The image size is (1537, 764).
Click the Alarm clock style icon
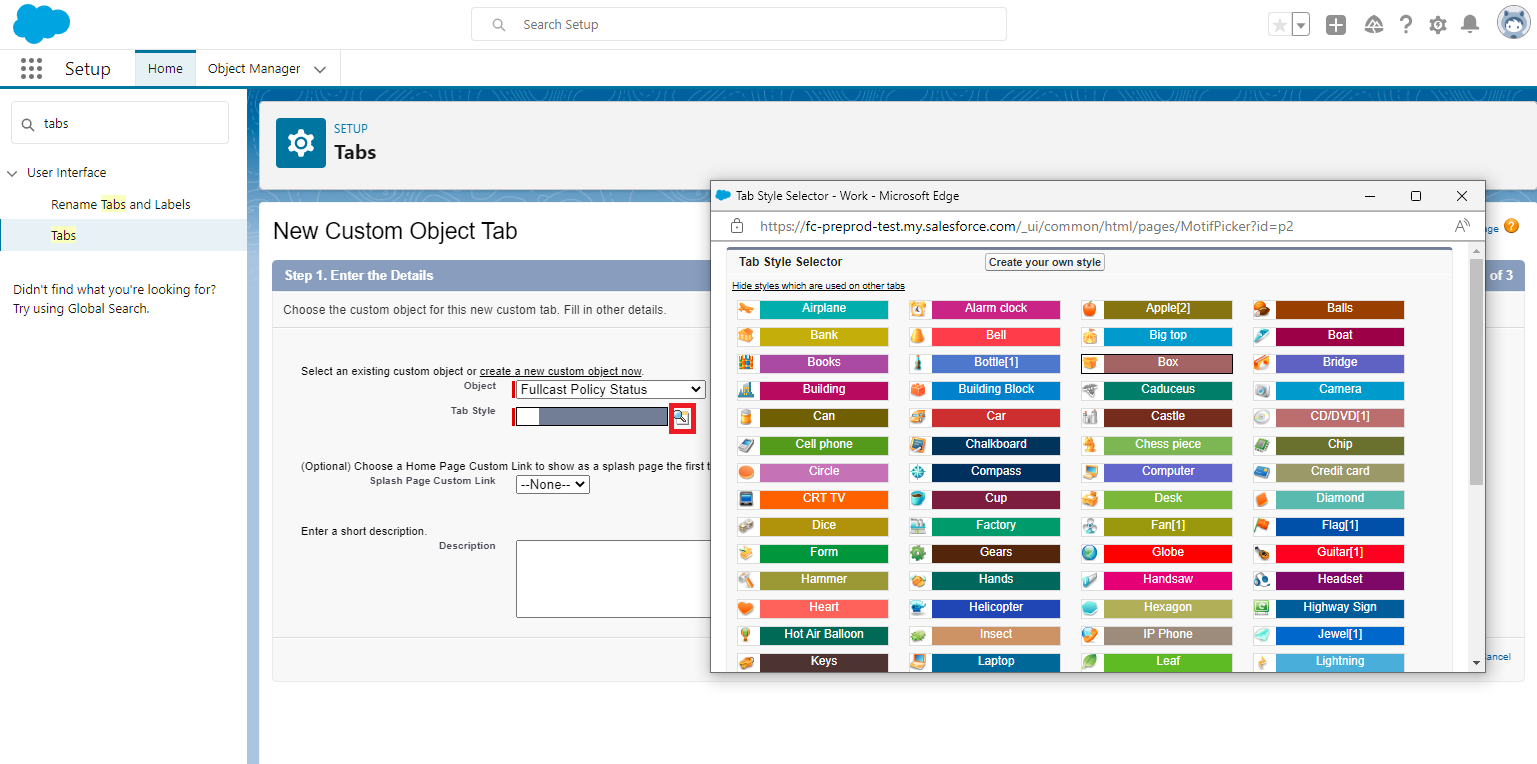(918, 309)
